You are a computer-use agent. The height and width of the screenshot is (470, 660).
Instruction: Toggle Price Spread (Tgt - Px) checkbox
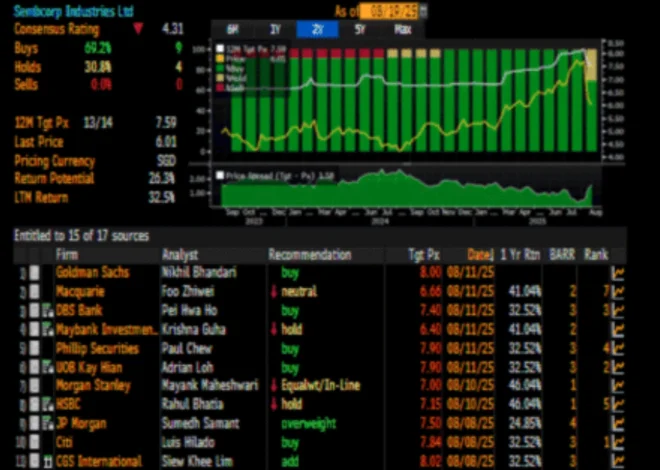[x=220, y=175]
